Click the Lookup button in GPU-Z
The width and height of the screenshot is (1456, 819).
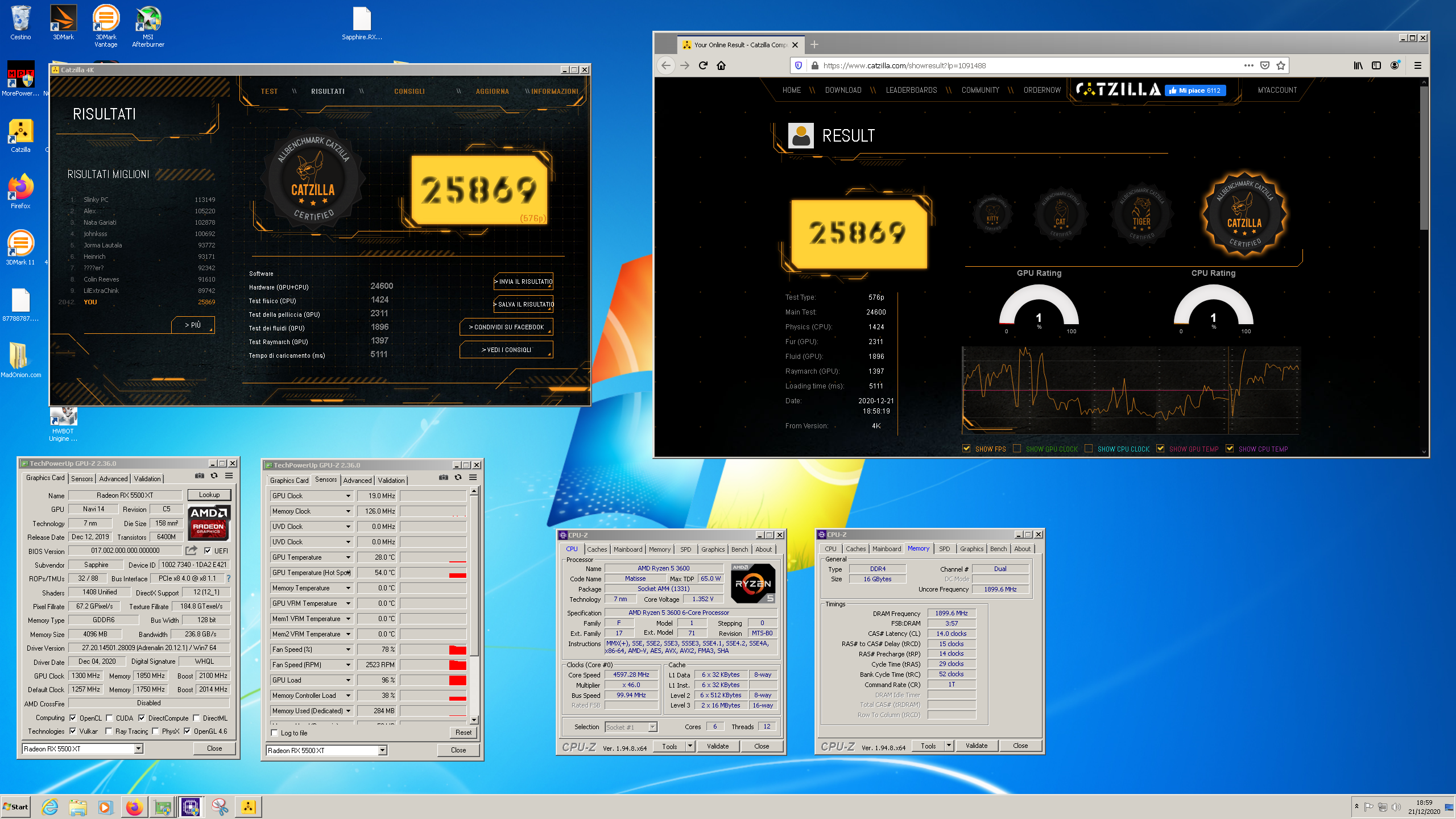[x=209, y=495]
